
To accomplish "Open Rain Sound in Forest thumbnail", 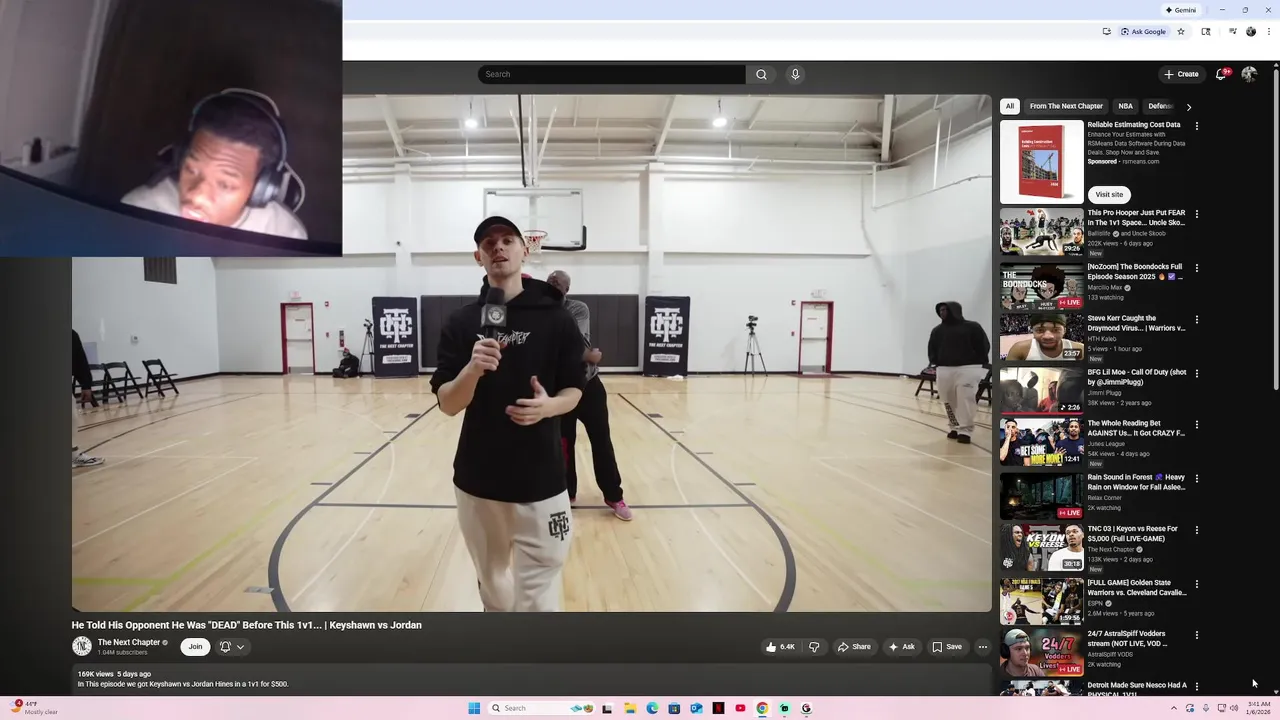I will point(1041,495).
